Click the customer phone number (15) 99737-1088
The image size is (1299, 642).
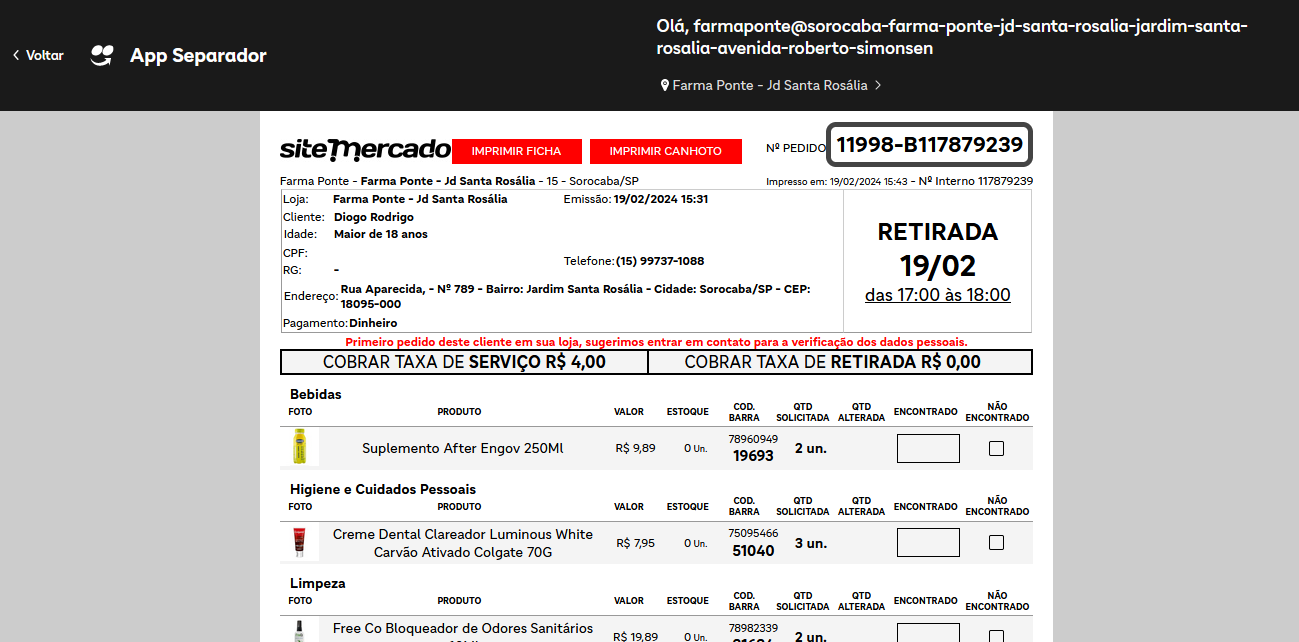coord(660,261)
